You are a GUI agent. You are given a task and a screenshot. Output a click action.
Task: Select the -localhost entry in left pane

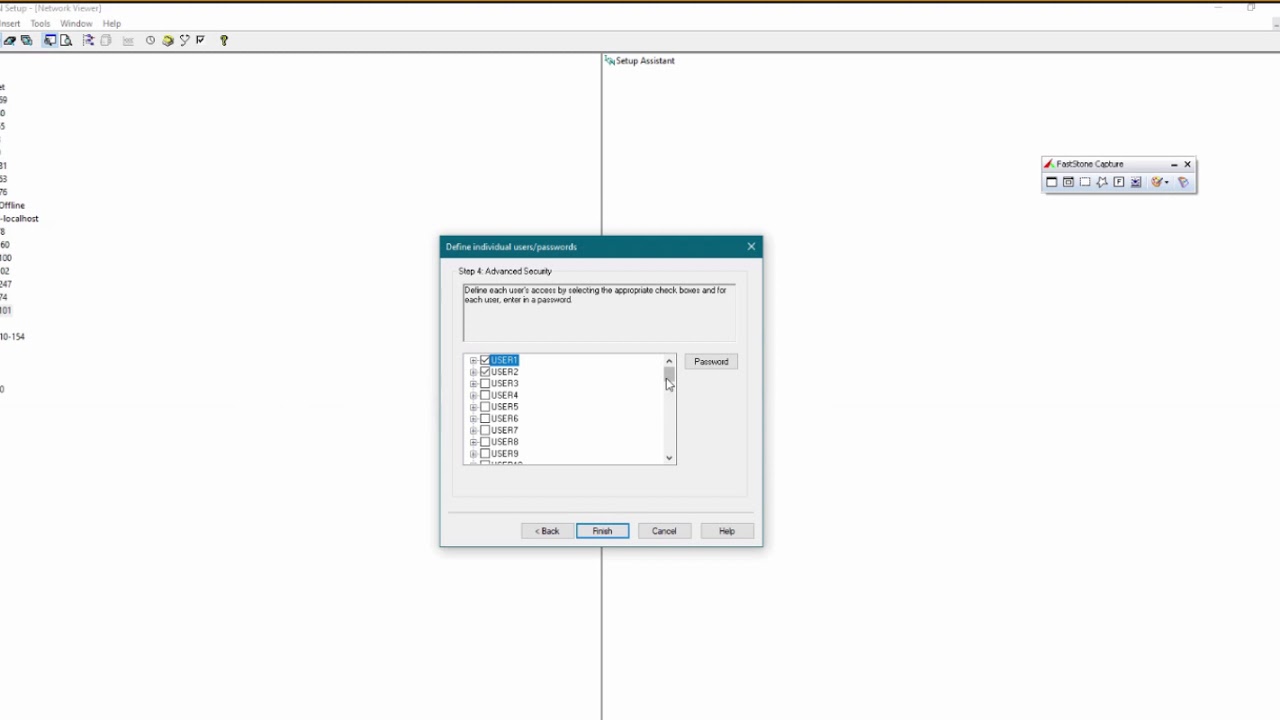(x=19, y=219)
